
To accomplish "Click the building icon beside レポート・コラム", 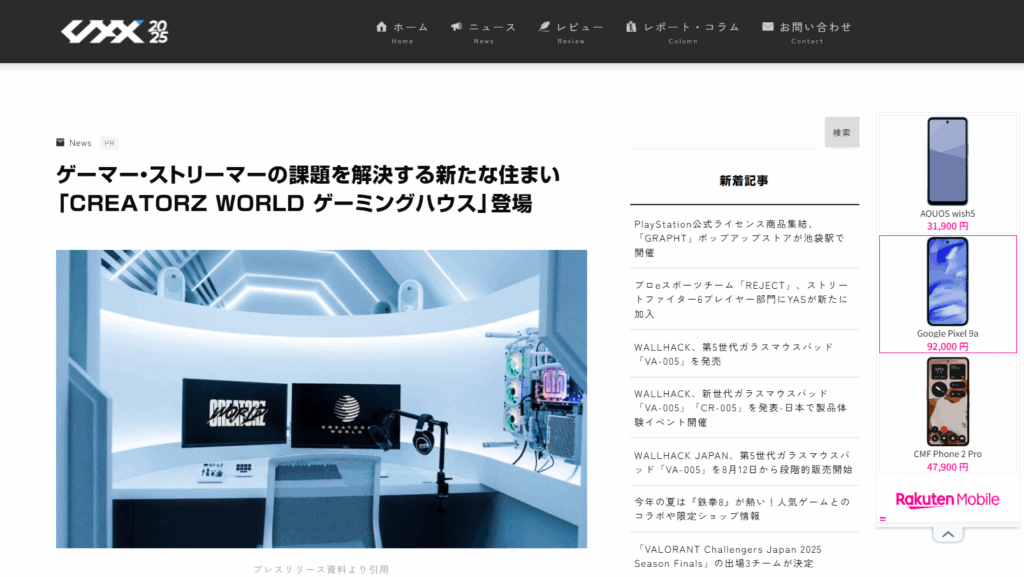I will (x=631, y=27).
